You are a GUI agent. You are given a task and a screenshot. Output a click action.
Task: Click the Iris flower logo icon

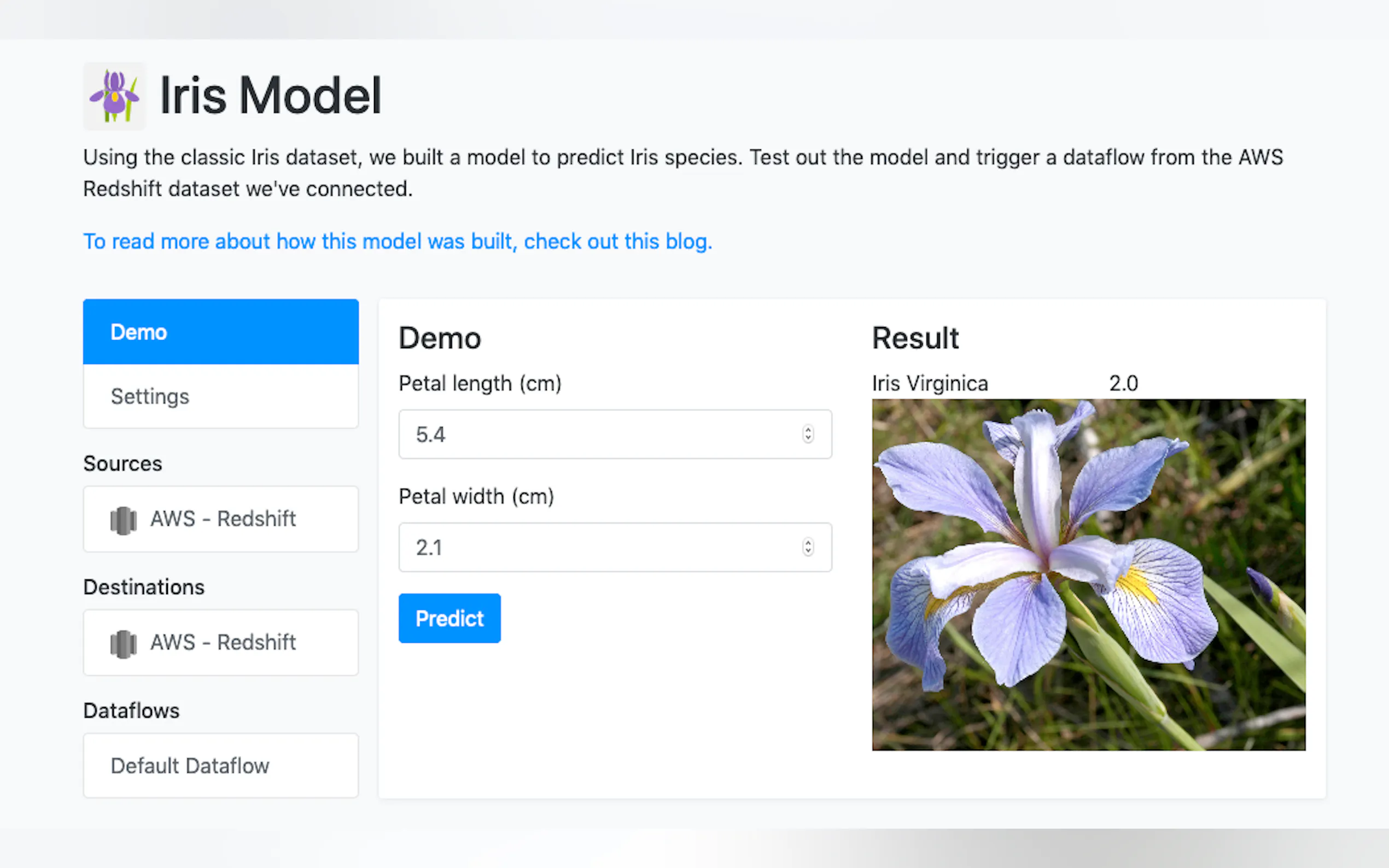click(114, 96)
